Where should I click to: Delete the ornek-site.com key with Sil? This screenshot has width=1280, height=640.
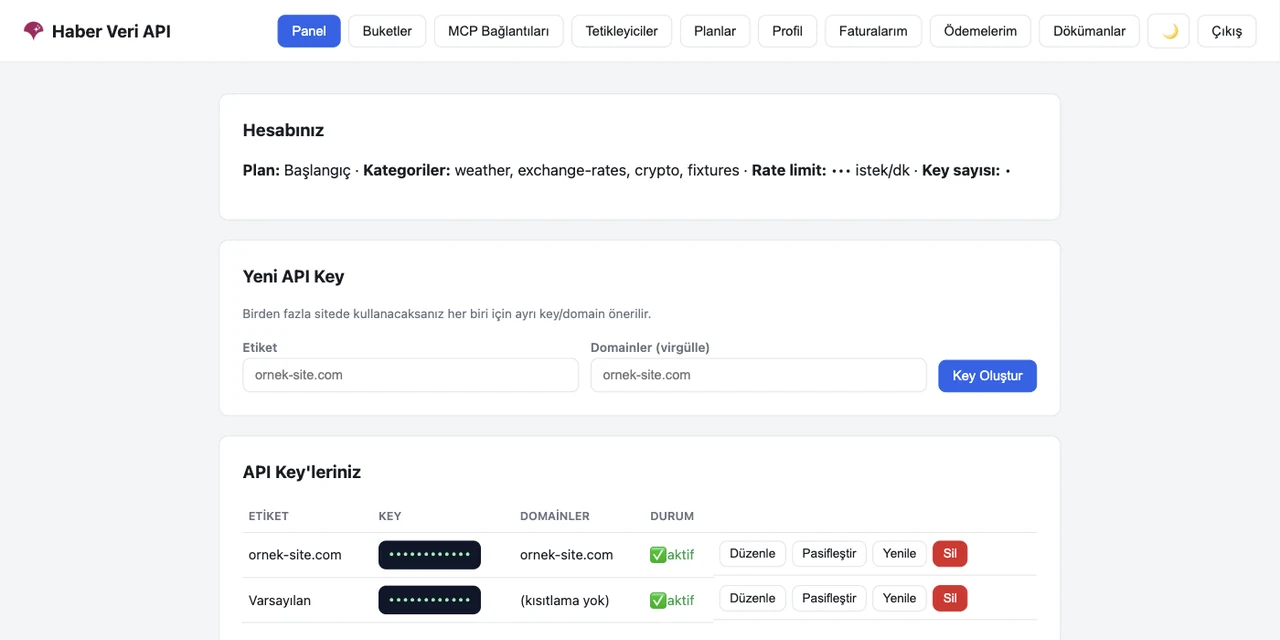(950, 554)
